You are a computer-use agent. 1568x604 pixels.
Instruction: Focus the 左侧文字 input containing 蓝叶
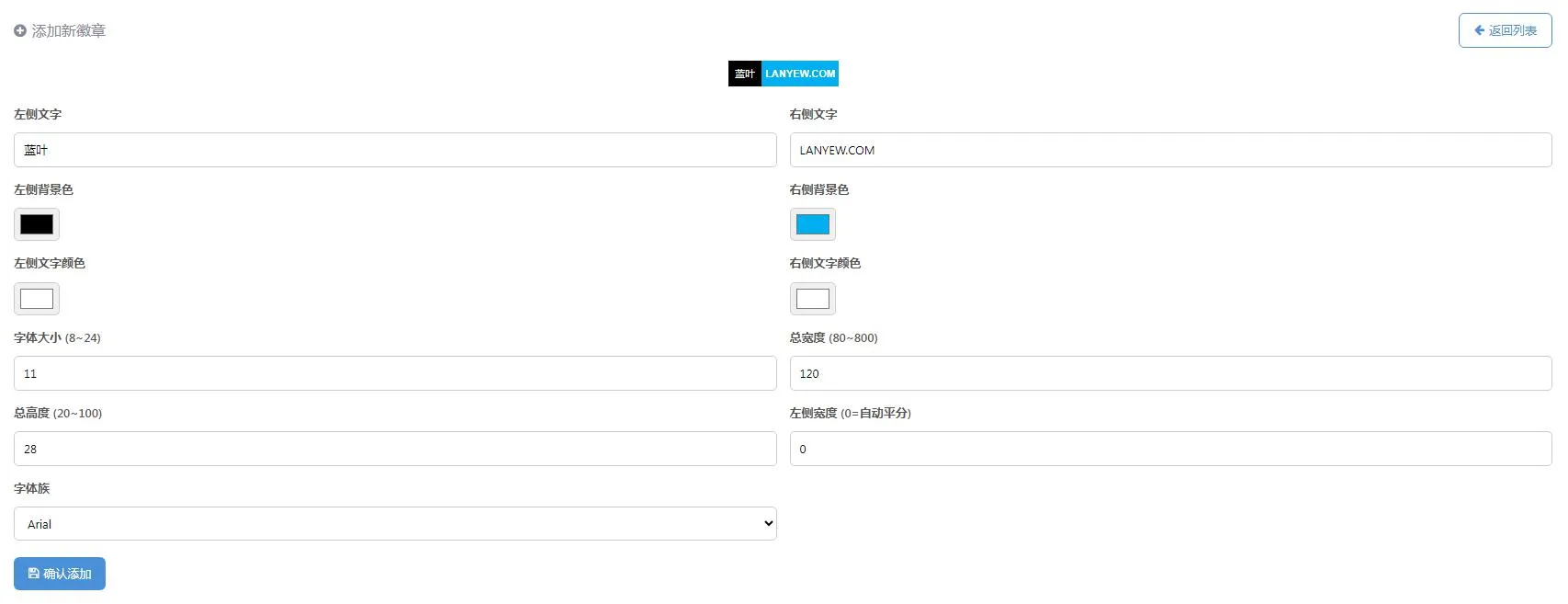395,150
